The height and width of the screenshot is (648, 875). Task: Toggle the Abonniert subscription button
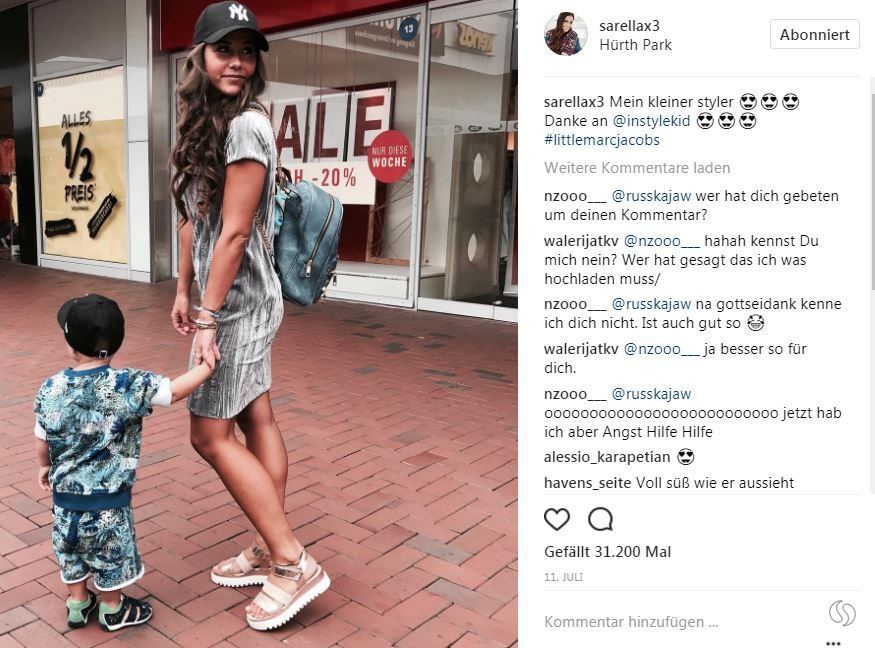[x=814, y=35]
